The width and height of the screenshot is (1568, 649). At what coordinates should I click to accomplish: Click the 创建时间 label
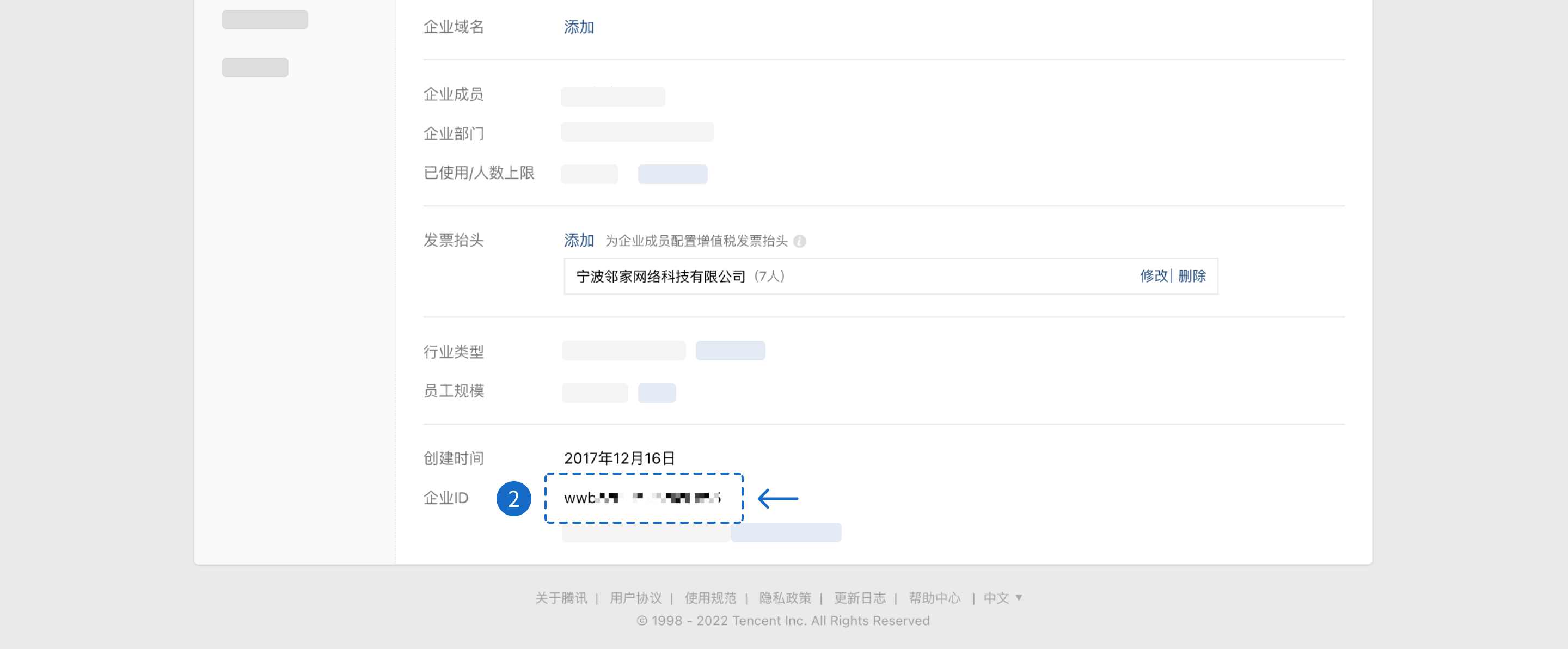coord(454,458)
